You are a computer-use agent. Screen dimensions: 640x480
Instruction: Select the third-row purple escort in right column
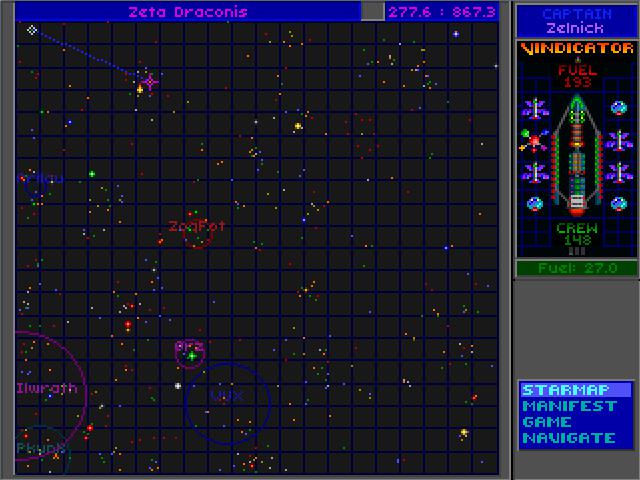click(x=619, y=173)
